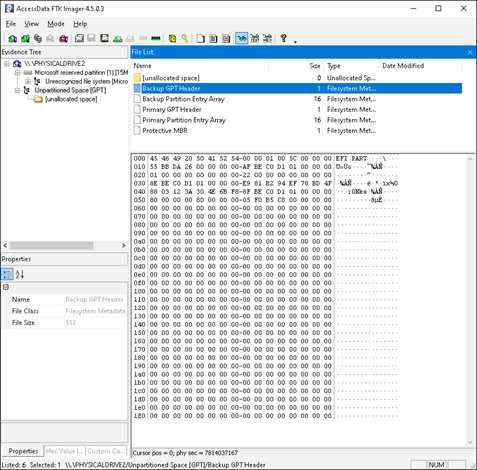This screenshot has width=477, height=470.
Task: Click Evidence Tree scrollbar left arrow
Action: [5, 246]
